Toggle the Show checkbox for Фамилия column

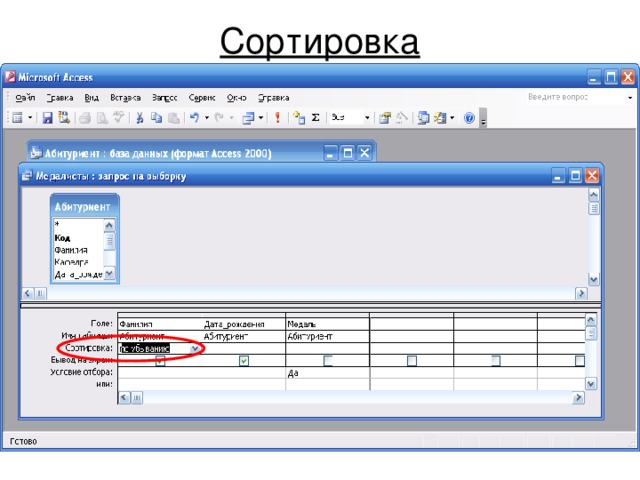coord(160,361)
